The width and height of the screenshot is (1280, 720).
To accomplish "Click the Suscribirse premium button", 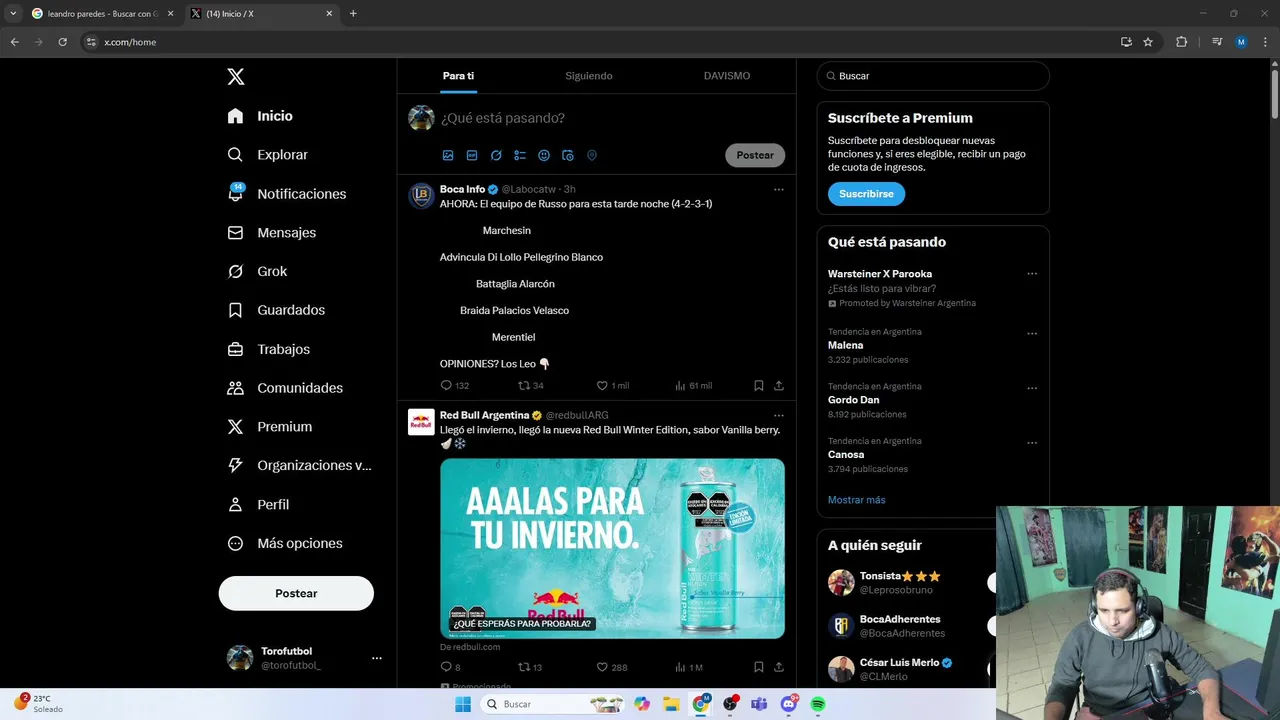I will tap(866, 194).
